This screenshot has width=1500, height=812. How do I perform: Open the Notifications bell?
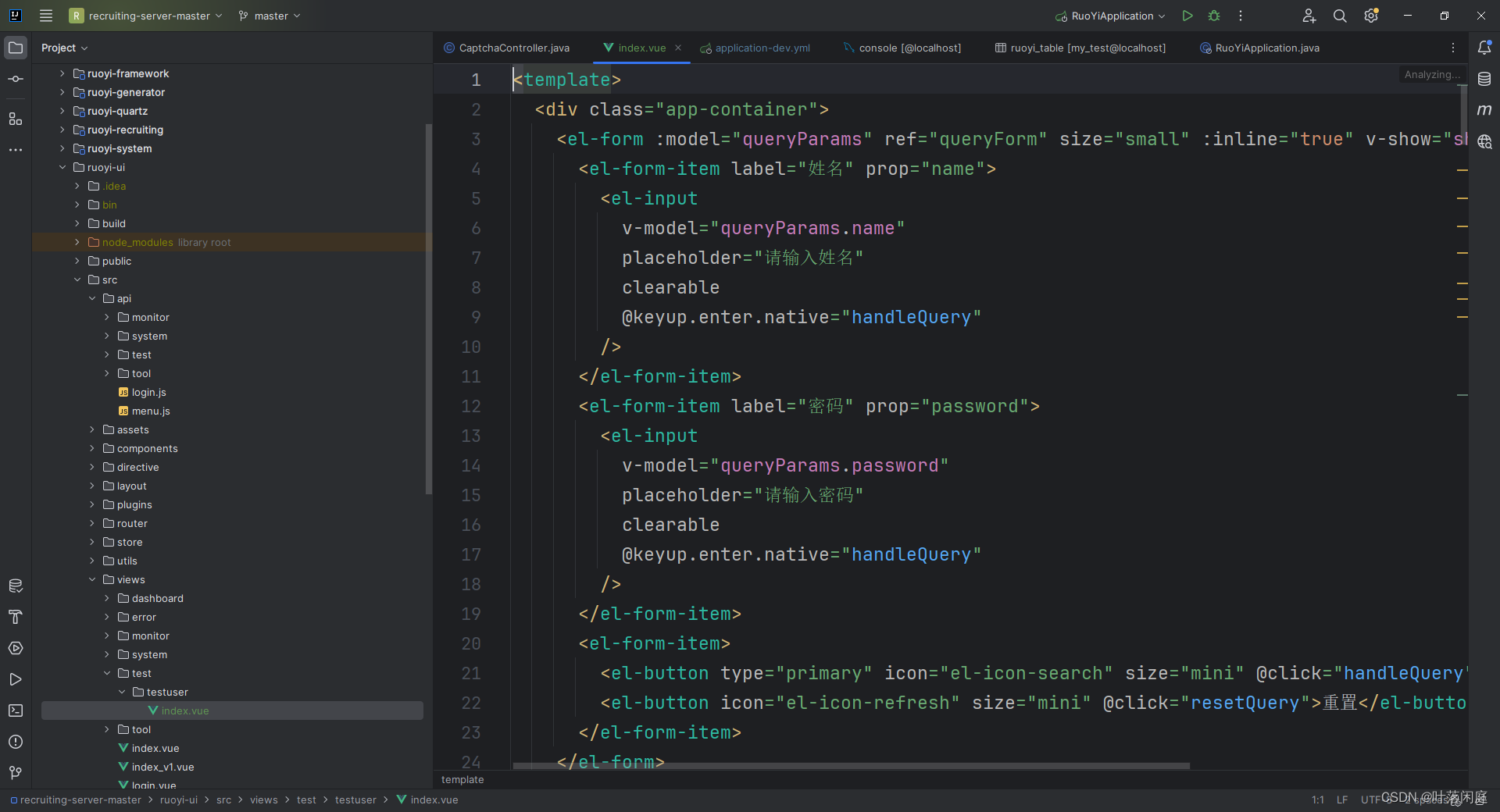(1484, 48)
